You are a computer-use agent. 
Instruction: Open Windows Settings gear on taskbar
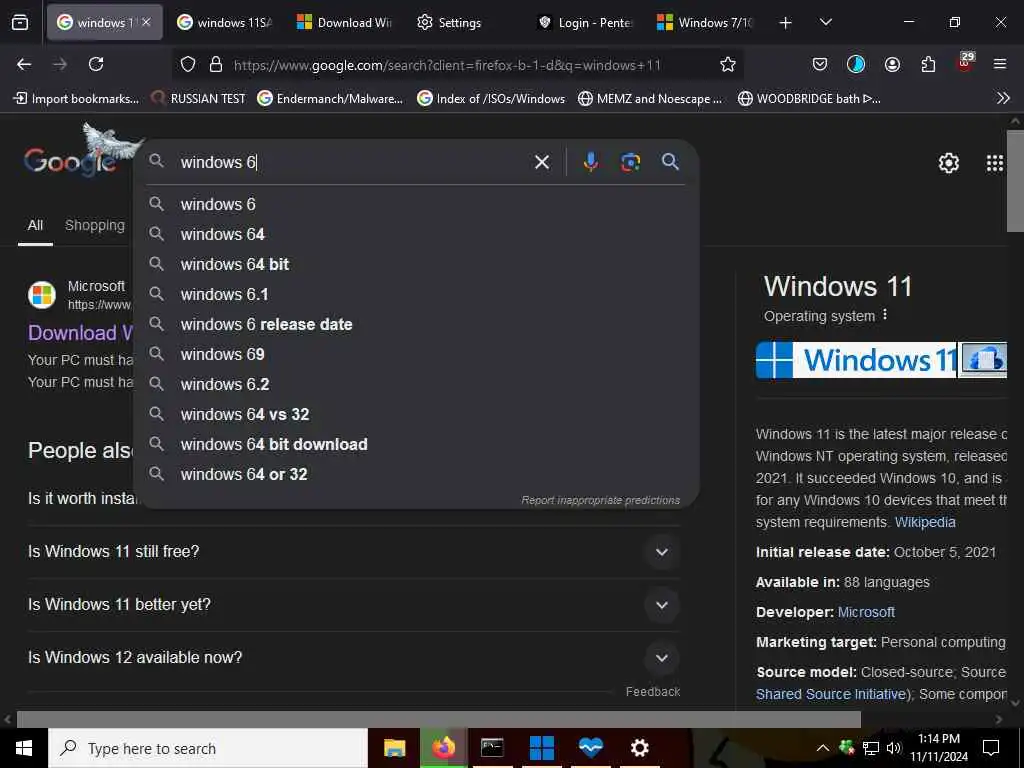click(x=639, y=748)
